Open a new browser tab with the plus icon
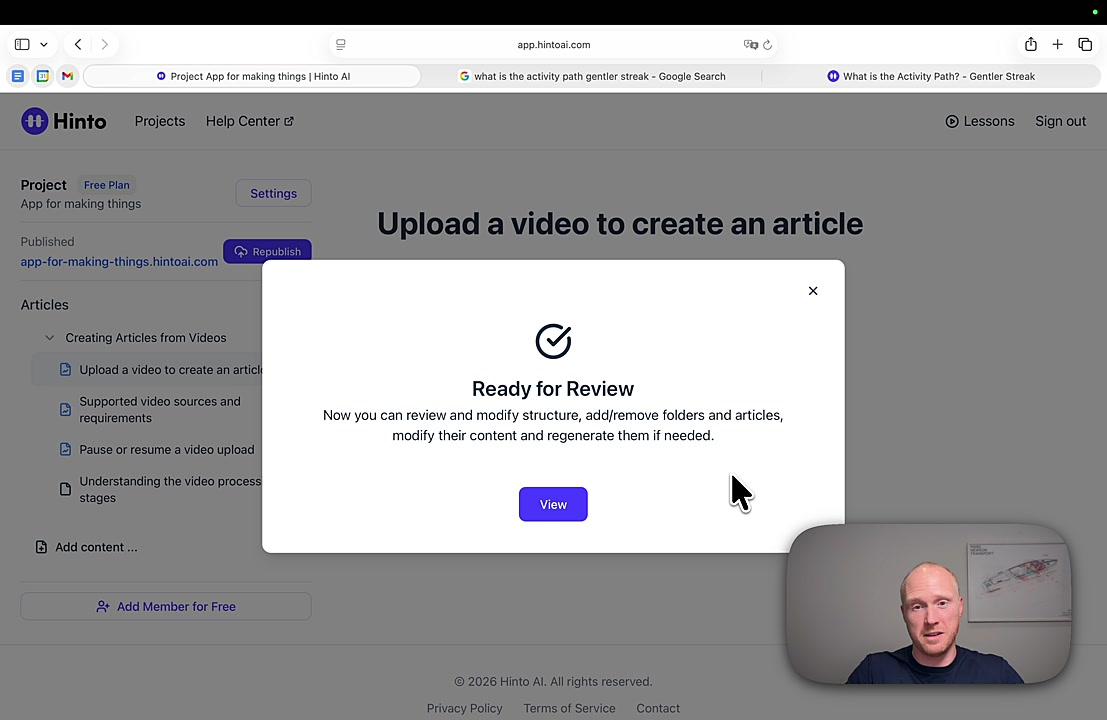Viewport: 1107px width, 720px height. 1057,44
